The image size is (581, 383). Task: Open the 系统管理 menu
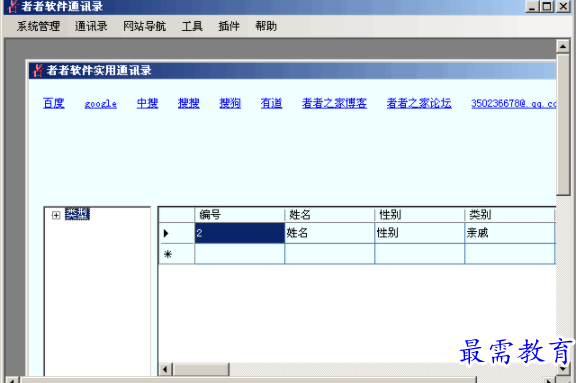(38, 26)
